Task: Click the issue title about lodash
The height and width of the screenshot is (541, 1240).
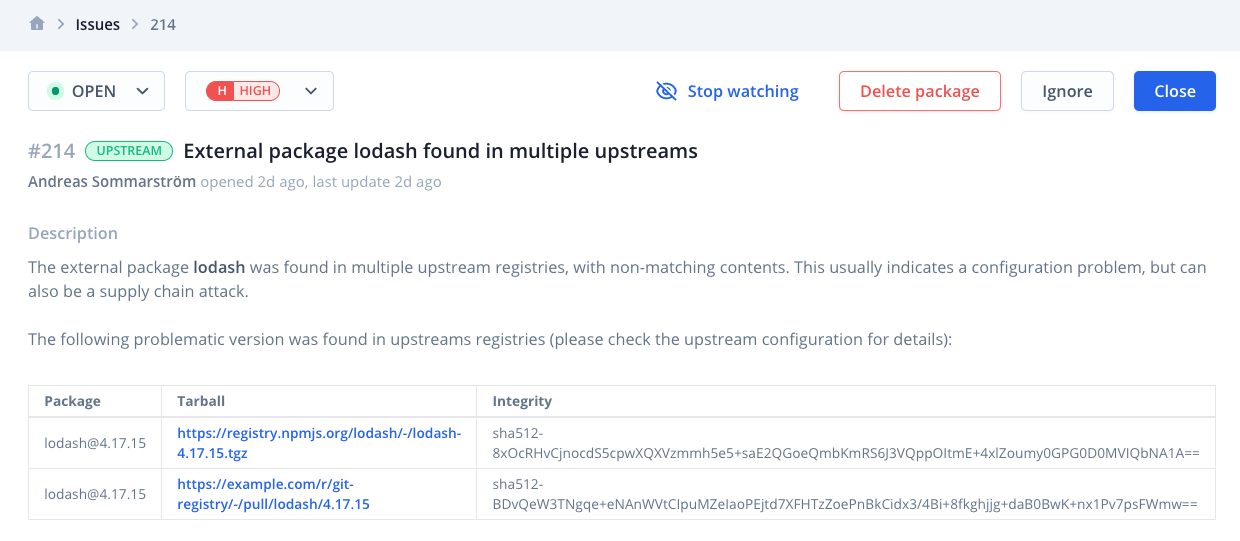Action: tap(440, 151)
